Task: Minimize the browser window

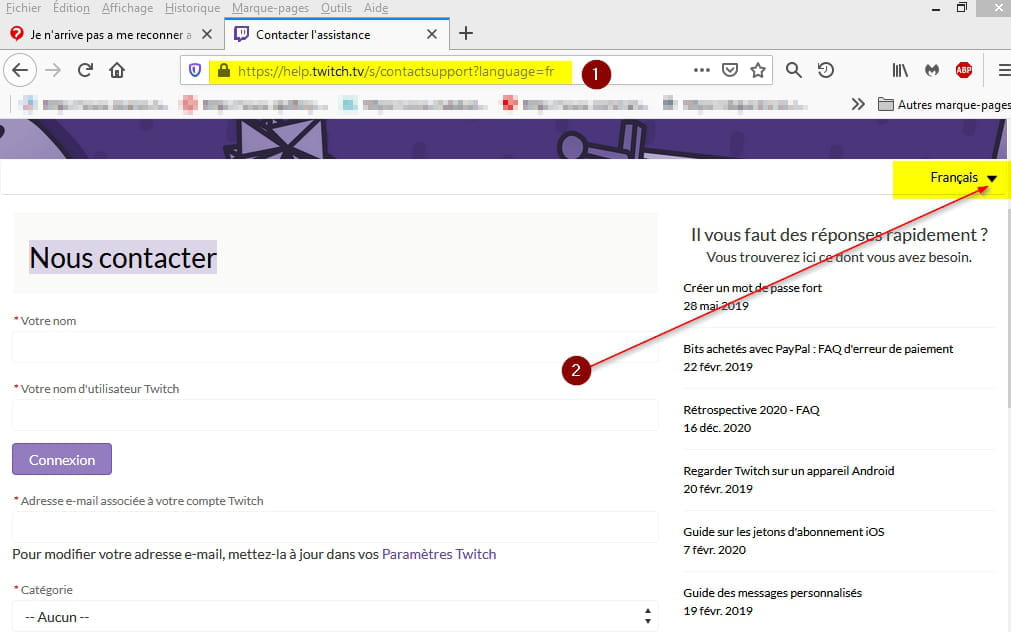Action: (x=936, y=8)
